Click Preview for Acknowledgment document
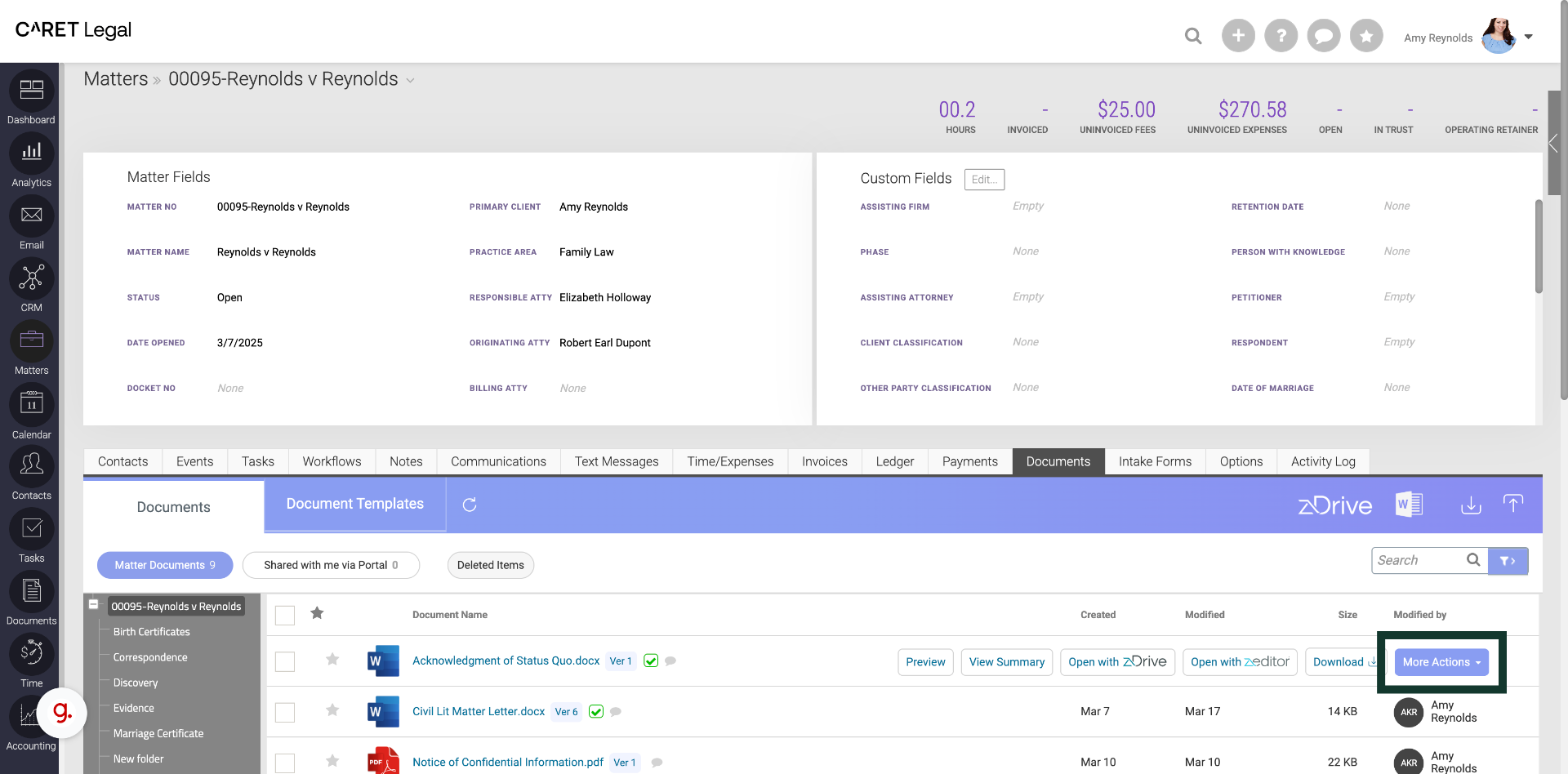Image resolution: width=1568 pixels, height=774 pixels. 925,662
